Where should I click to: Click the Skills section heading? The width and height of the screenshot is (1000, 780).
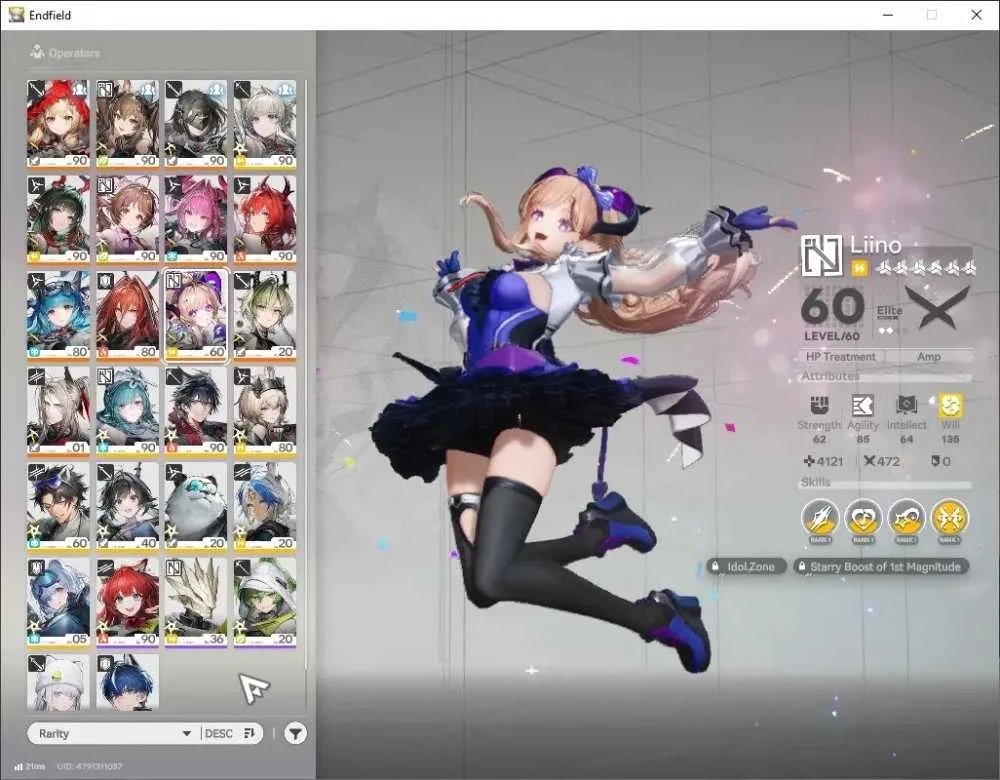816,482
